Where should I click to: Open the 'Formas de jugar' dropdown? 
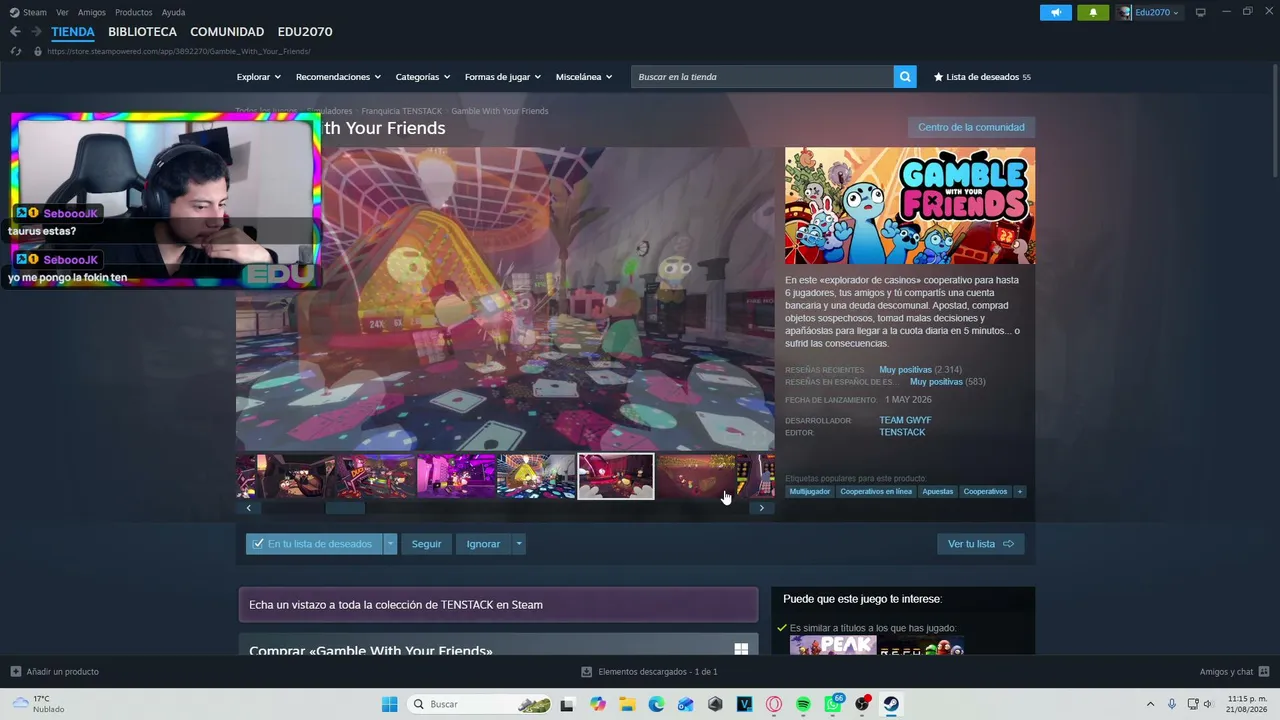click(x=503, y=77)
